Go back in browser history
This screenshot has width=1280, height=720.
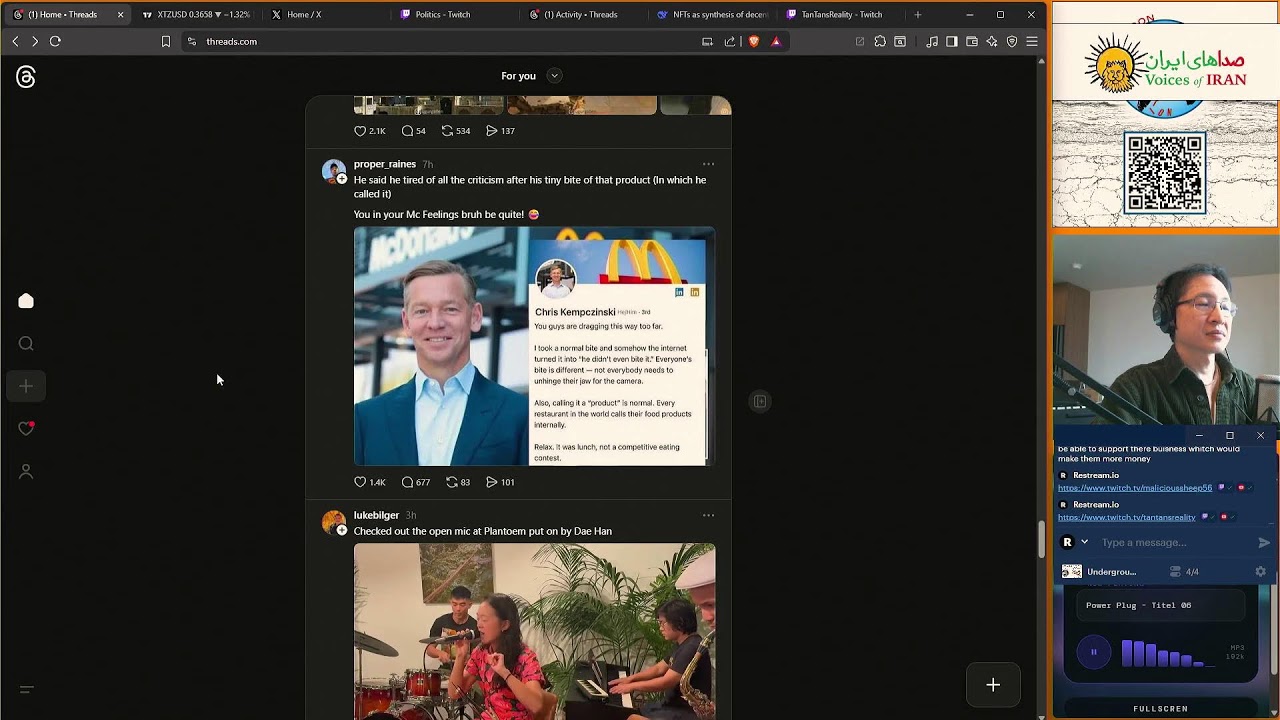[x=15, y=41]
